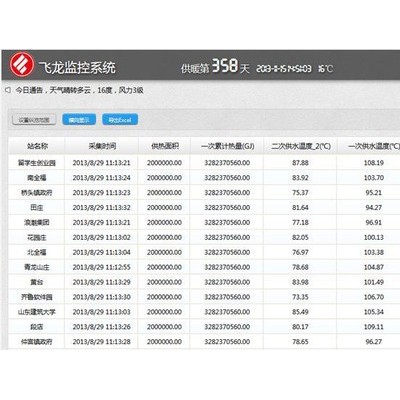Image resolution: width=400 pixels, height=400 pixels.
Task: Select station 黄台
Action: 37,282
